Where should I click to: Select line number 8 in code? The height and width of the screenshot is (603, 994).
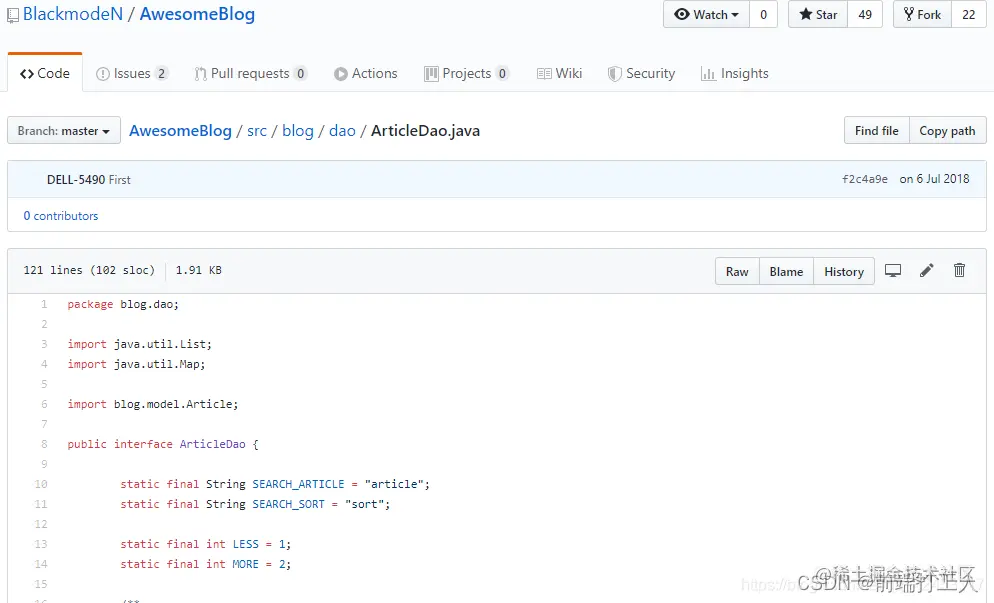click(44, 444)
